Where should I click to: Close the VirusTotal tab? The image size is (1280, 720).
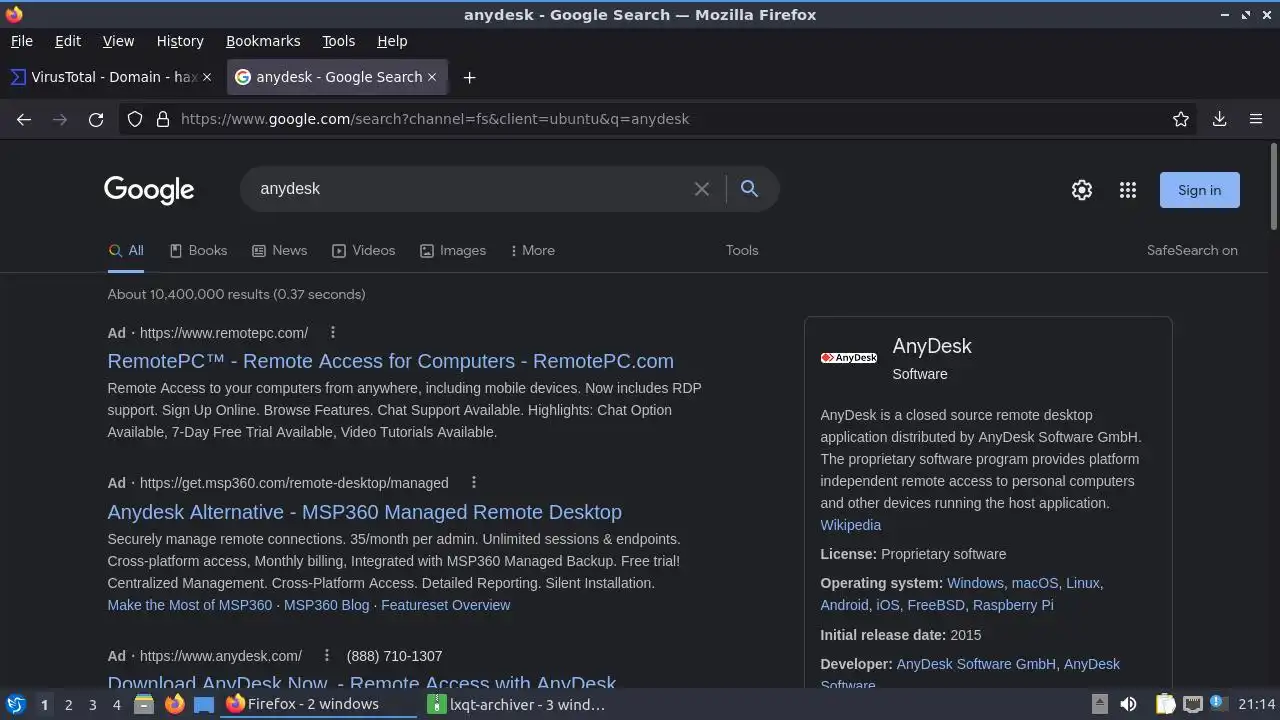207,77
